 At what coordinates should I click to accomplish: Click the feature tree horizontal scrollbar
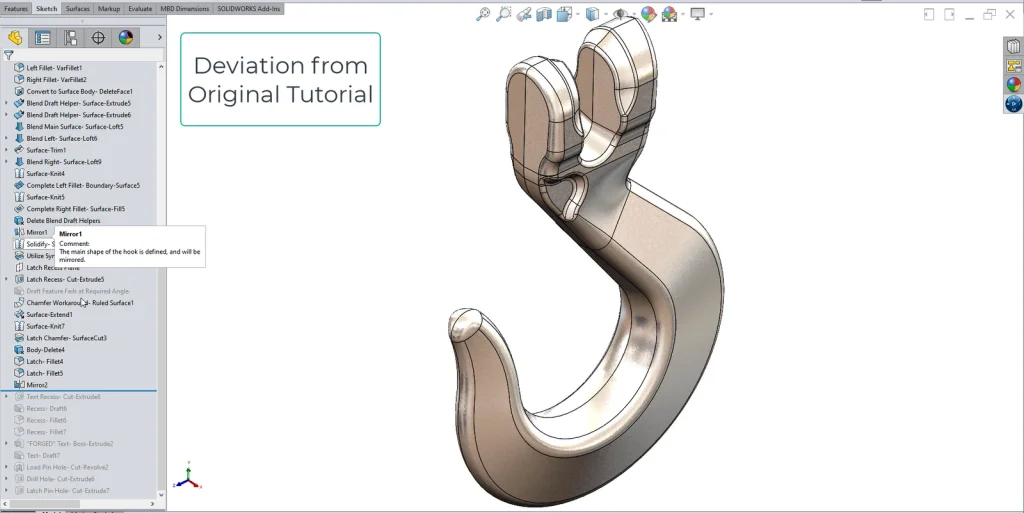click(x=60, y=504)
